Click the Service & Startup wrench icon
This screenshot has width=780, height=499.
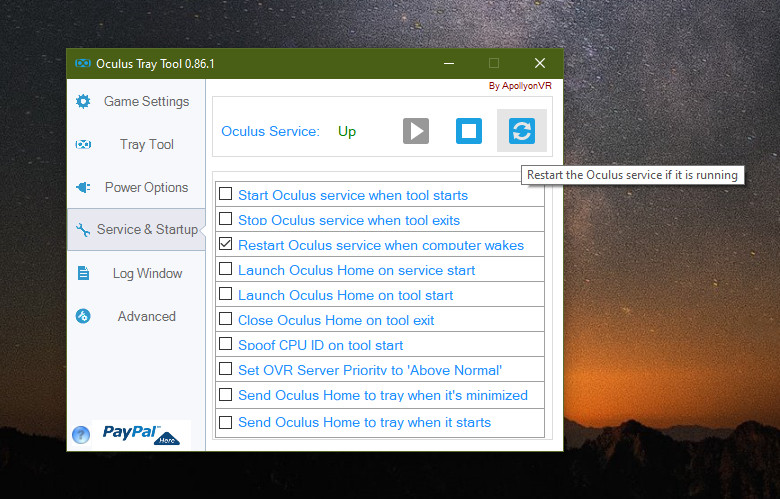[x=83, y=229]
